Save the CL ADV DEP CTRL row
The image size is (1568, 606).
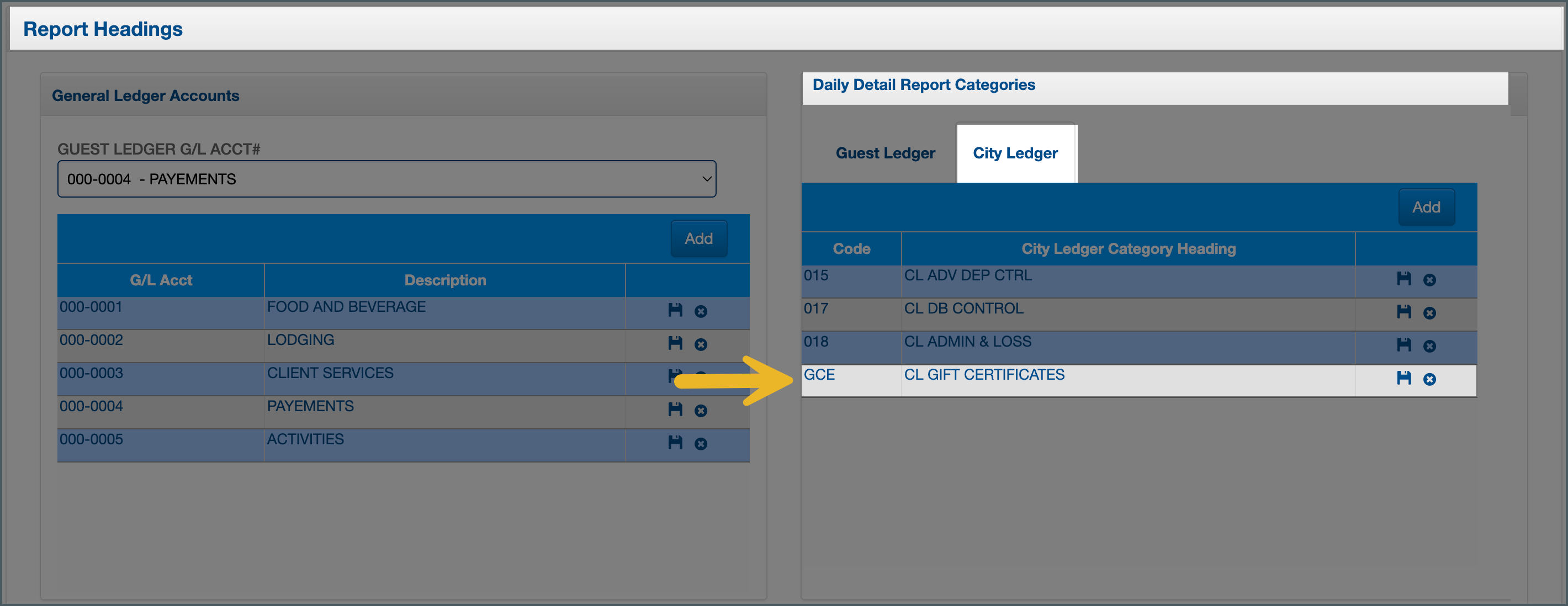1403,279
